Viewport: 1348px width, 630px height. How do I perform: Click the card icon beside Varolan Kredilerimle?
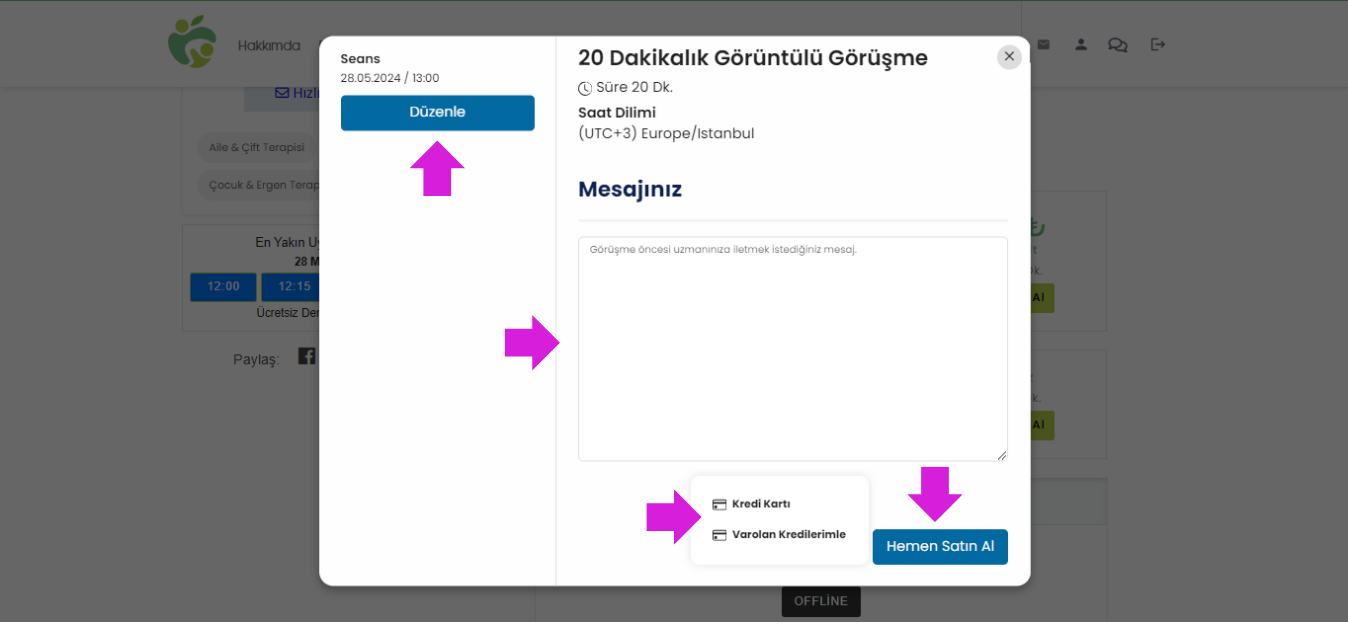click(x=719, y=535)
